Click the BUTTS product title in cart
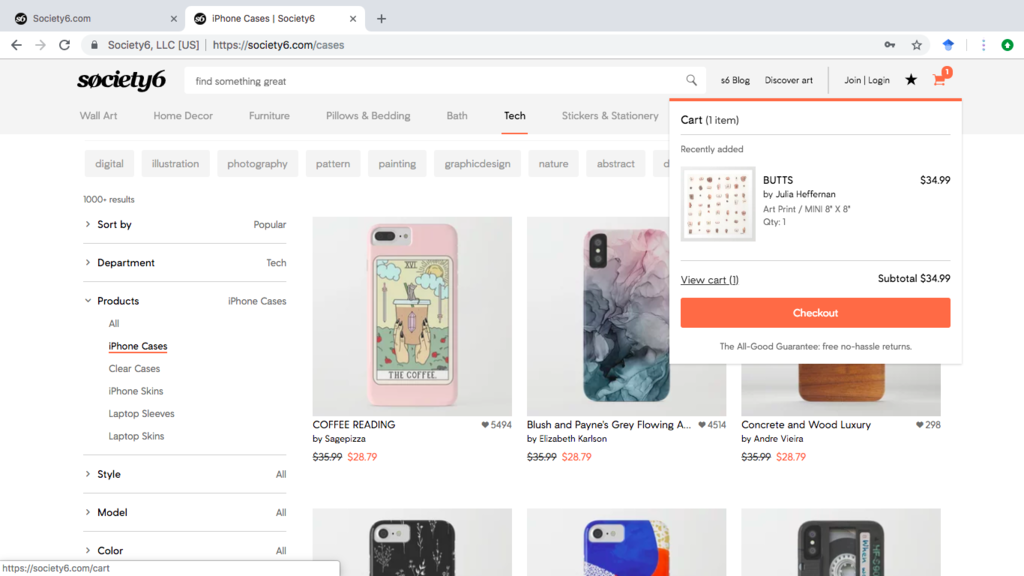Viewport: 1024px width, 576px height. (778, 180)
